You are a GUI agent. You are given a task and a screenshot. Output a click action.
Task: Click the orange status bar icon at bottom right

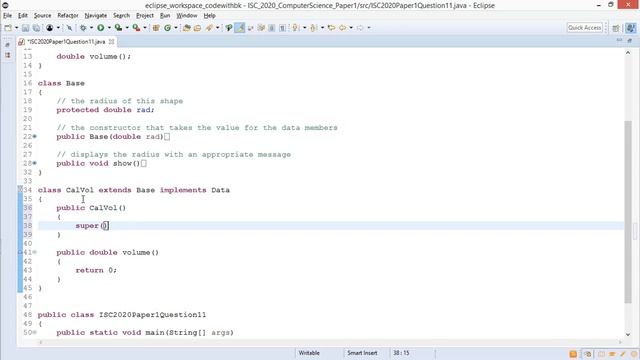pos(573,354)
